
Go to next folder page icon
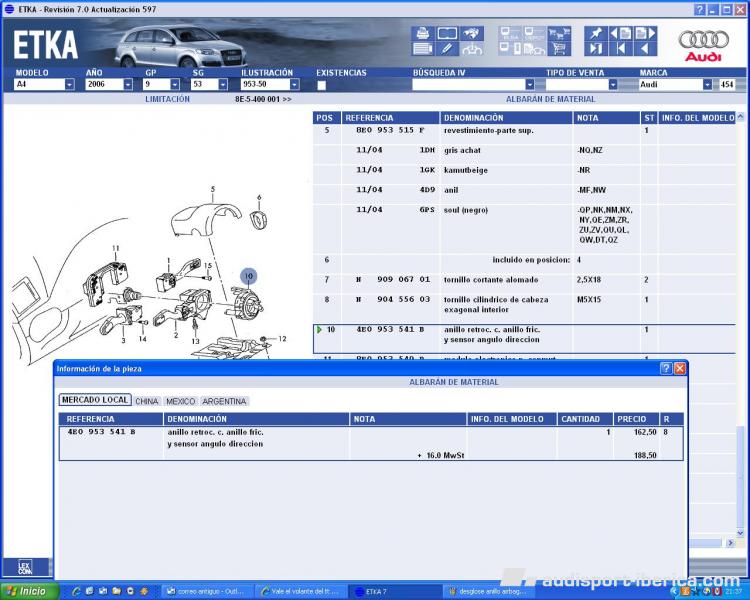click(x=645, y=33)
